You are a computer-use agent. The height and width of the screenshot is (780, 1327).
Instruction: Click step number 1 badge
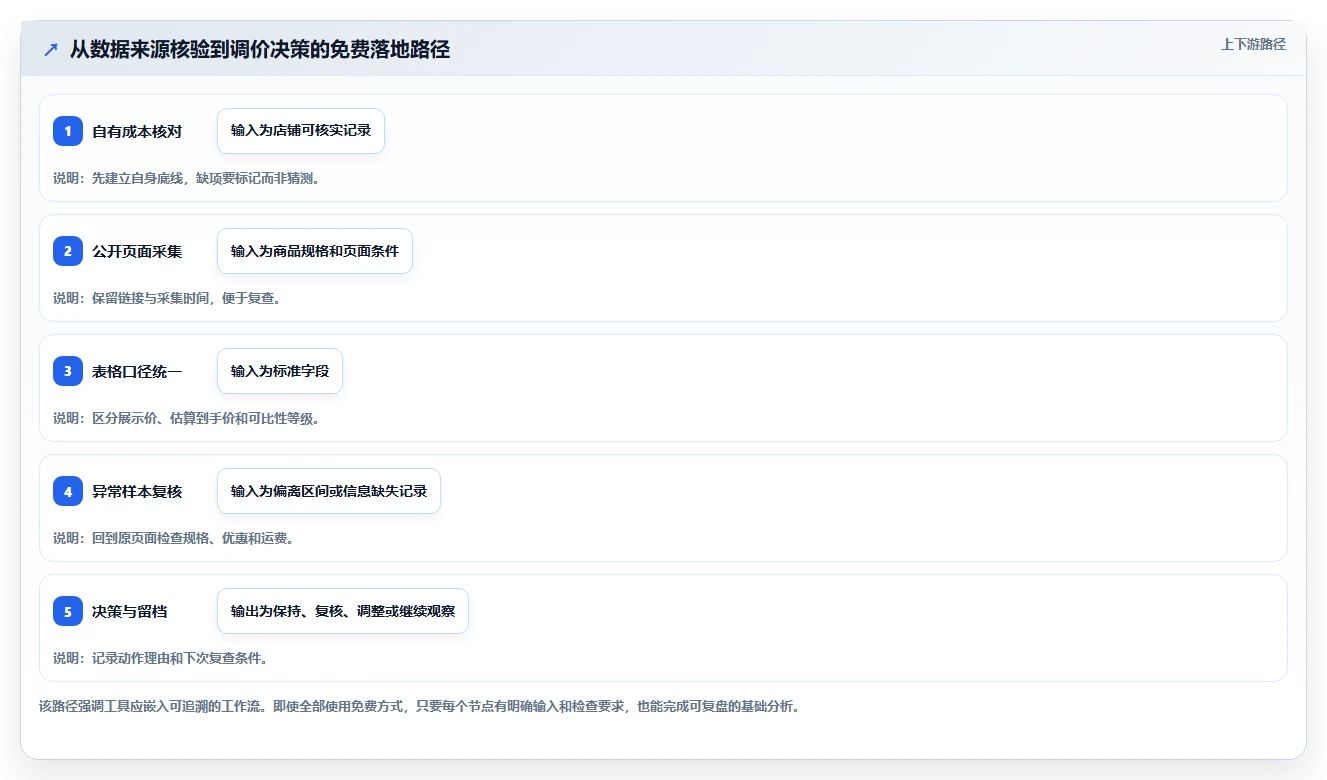[68, 131]
